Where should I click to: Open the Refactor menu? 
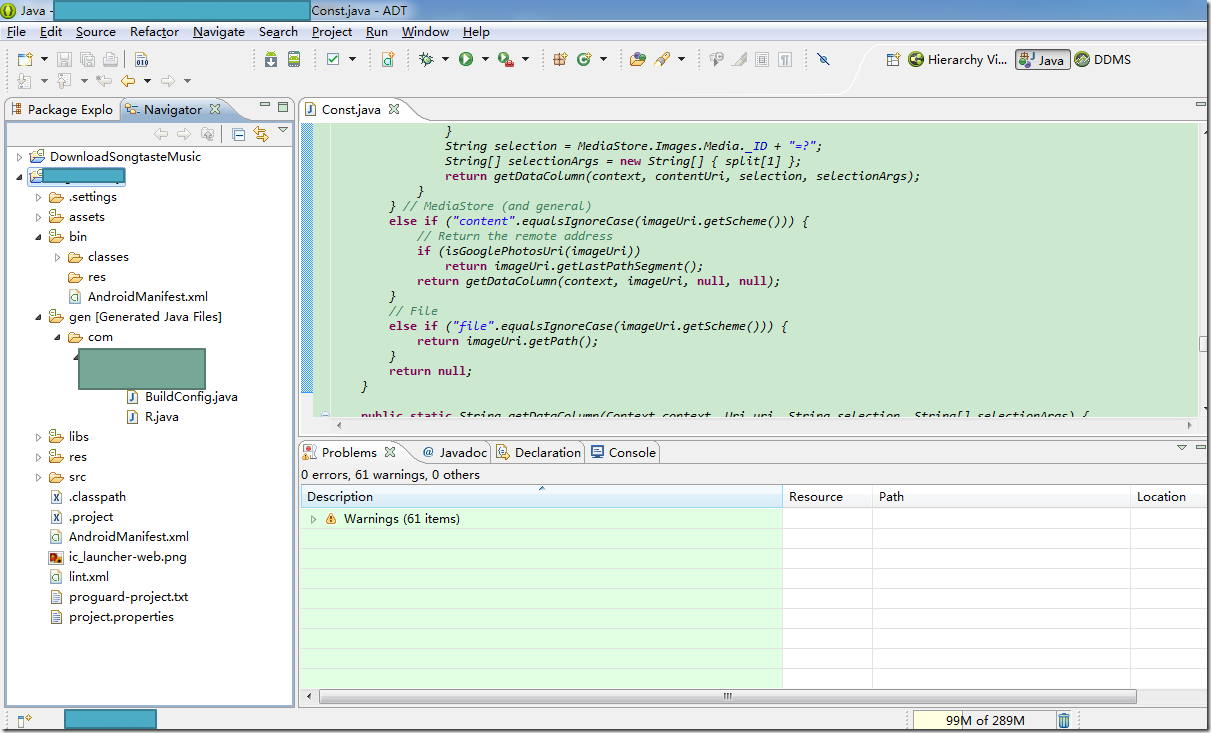pyautogui.click(x=154, y=32)
